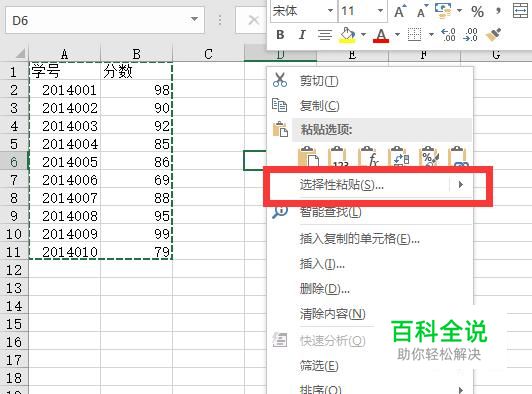Click score cell with 69
Screen dimensions: 532x394
click(137, 180)
